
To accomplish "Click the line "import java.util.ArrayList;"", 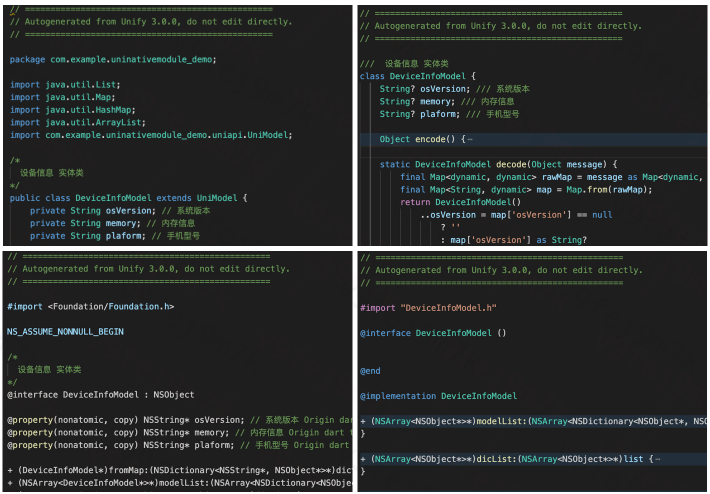I will click(77, 123).
